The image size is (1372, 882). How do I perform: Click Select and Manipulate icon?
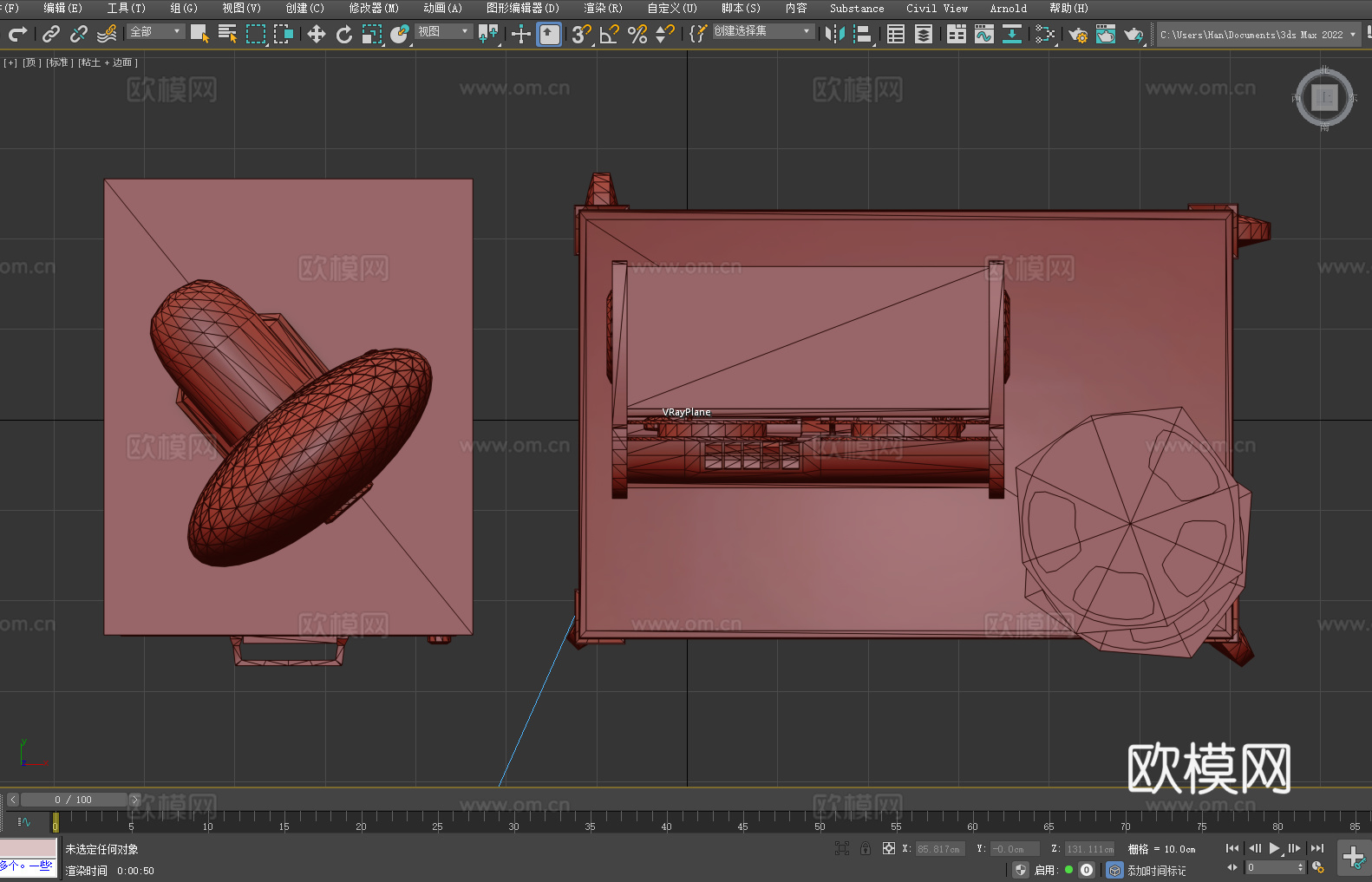521,34
